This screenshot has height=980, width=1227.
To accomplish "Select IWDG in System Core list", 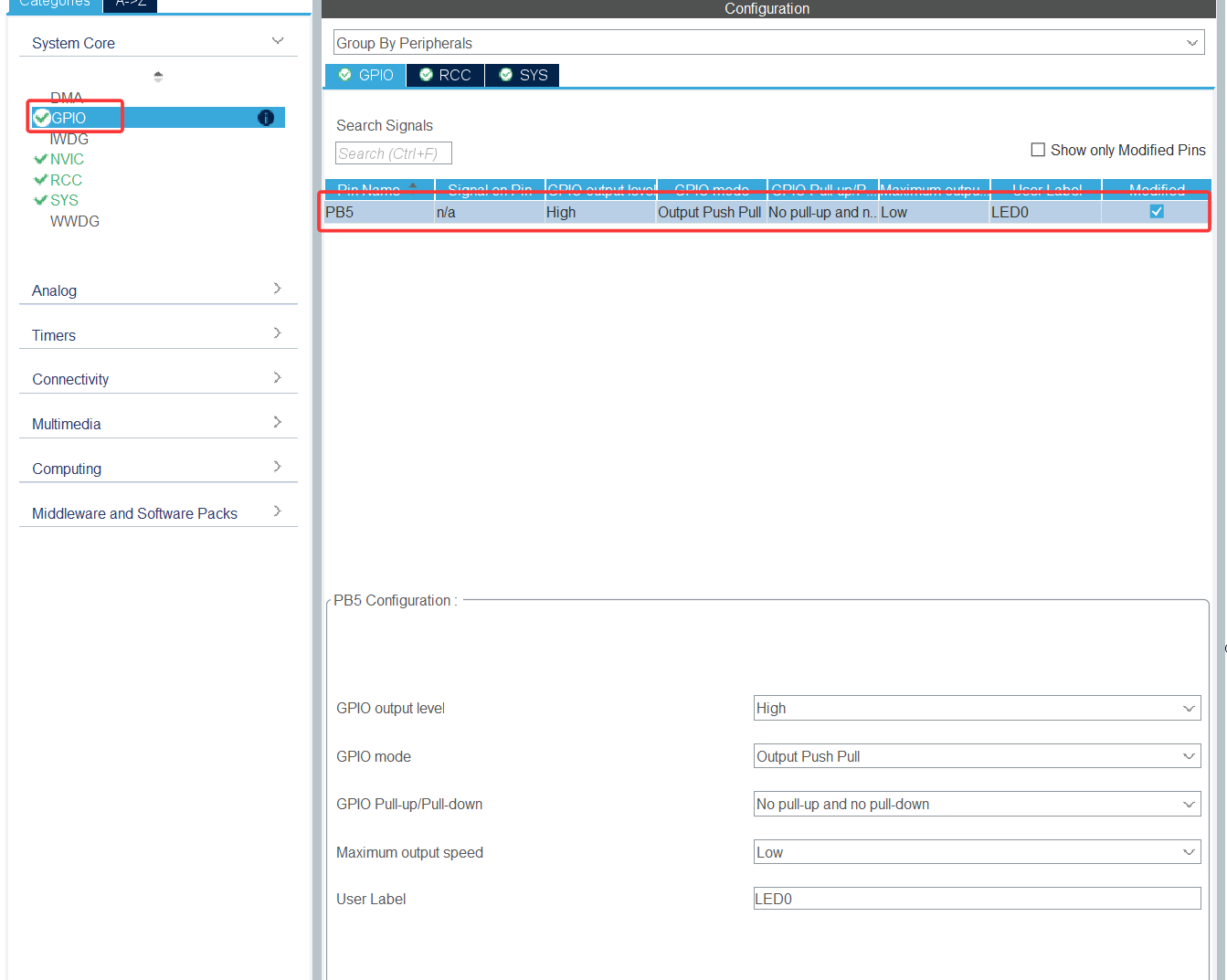I will coord(69,139).
